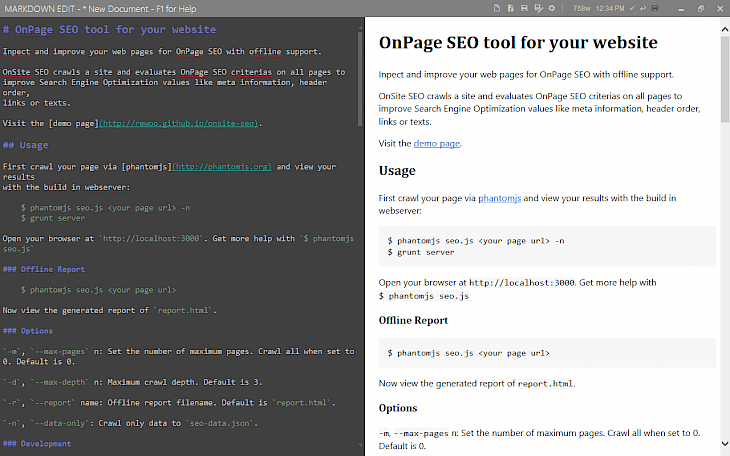The image size is (730, 456).
Task: Click 'Offline Report' heading in preview
Action: (x=413, y=320)
